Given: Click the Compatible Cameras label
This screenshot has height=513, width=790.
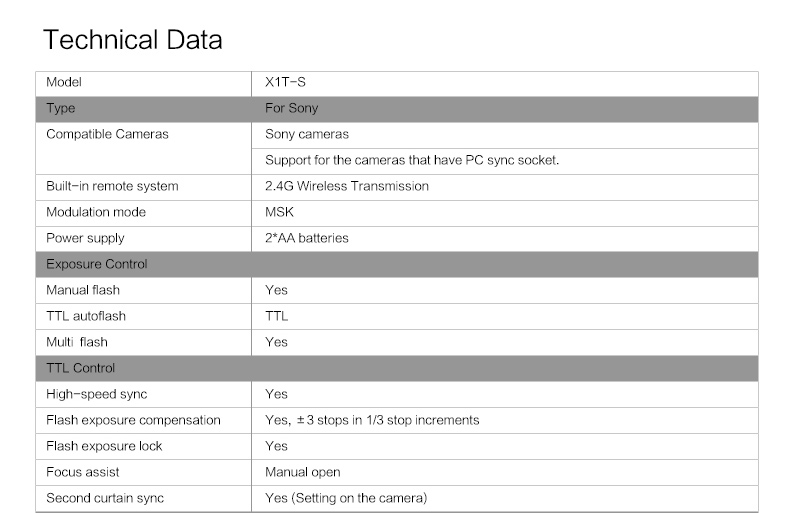Looking at the screenshot, I should [107, 134].
